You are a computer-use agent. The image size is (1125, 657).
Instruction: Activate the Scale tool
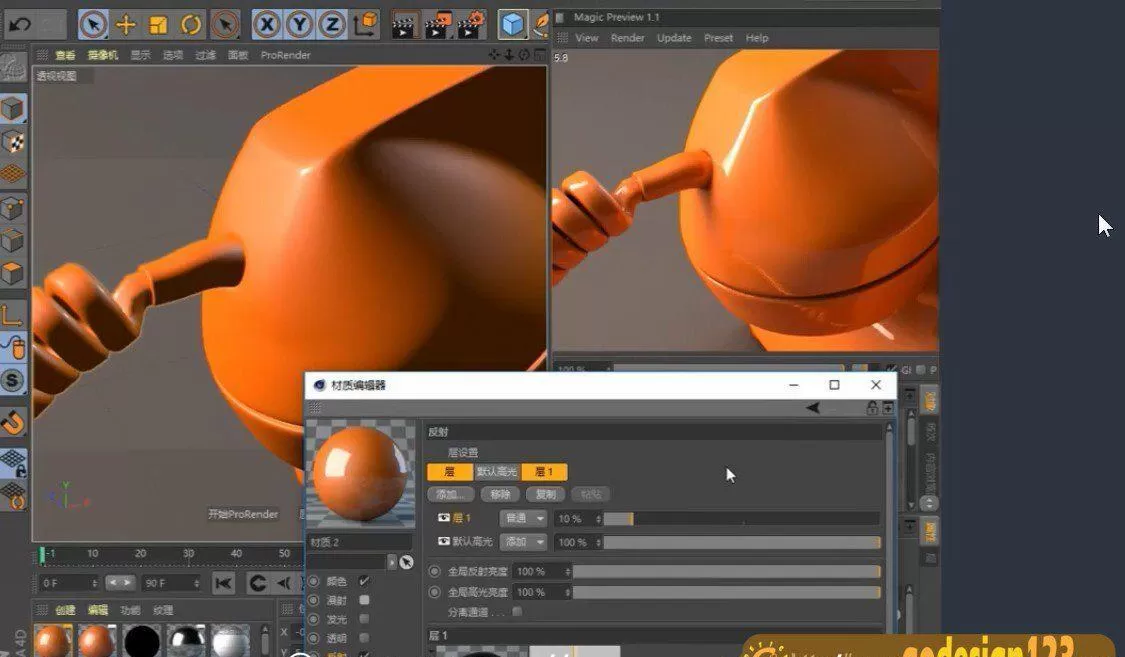(157, 23)
